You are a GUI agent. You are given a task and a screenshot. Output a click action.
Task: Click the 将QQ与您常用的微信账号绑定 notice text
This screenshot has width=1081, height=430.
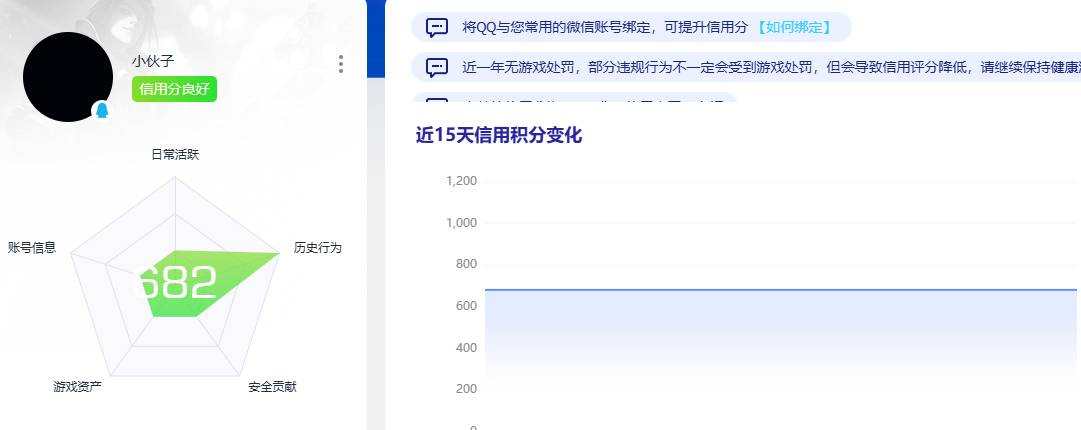605,28
